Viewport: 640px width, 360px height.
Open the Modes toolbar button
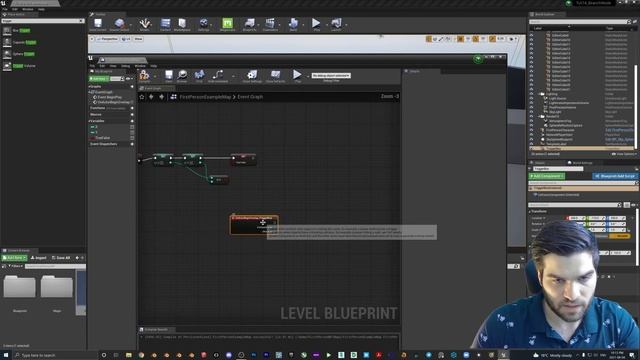pos(144,24)
